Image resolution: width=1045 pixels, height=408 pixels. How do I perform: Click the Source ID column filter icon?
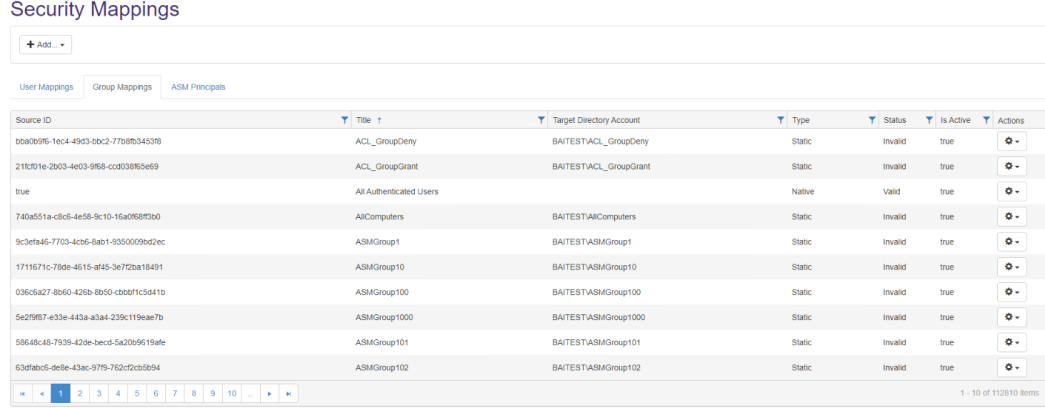pos(345,120)
